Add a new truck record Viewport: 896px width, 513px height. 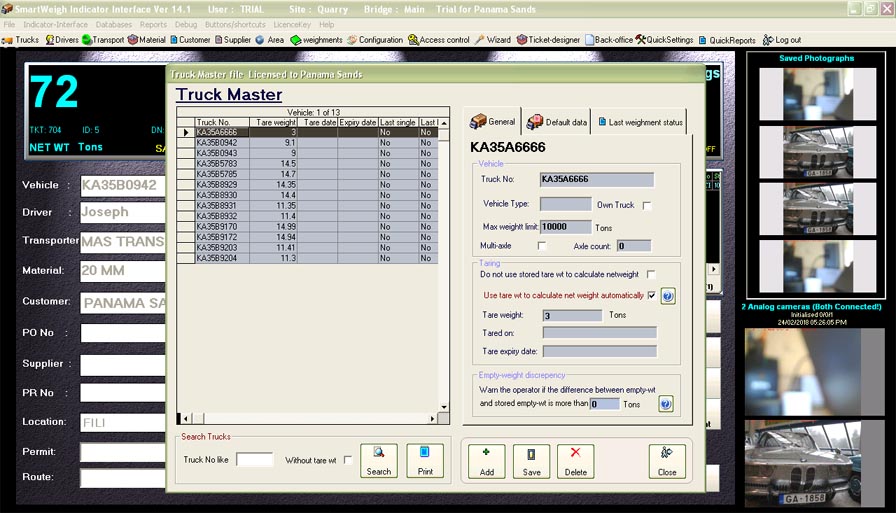(486, 461)
